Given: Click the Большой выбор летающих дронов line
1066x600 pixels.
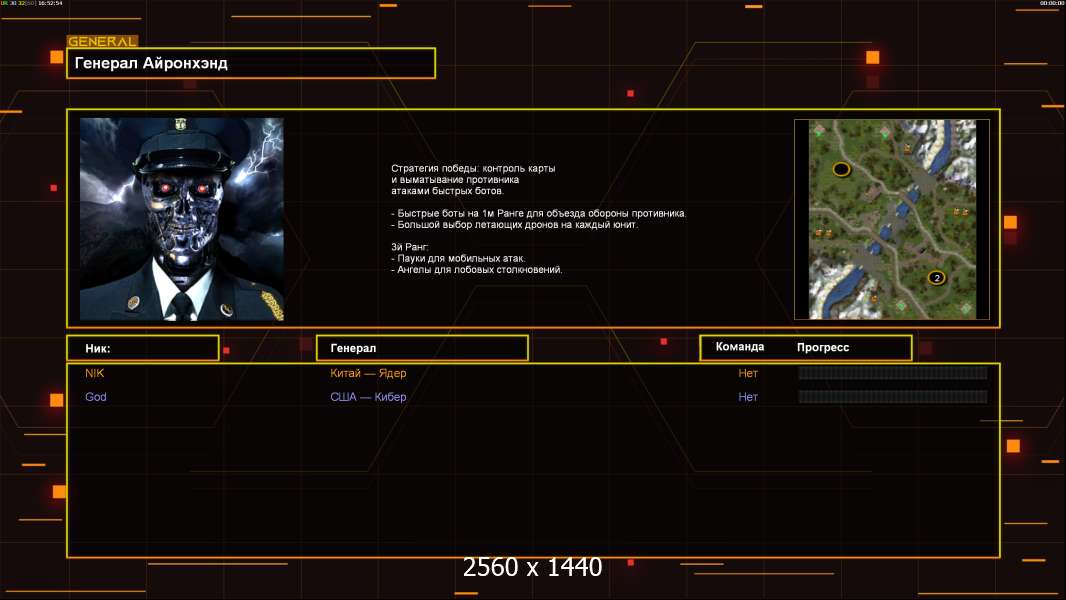Looking at the screenshot, I should tap(515, 224).
